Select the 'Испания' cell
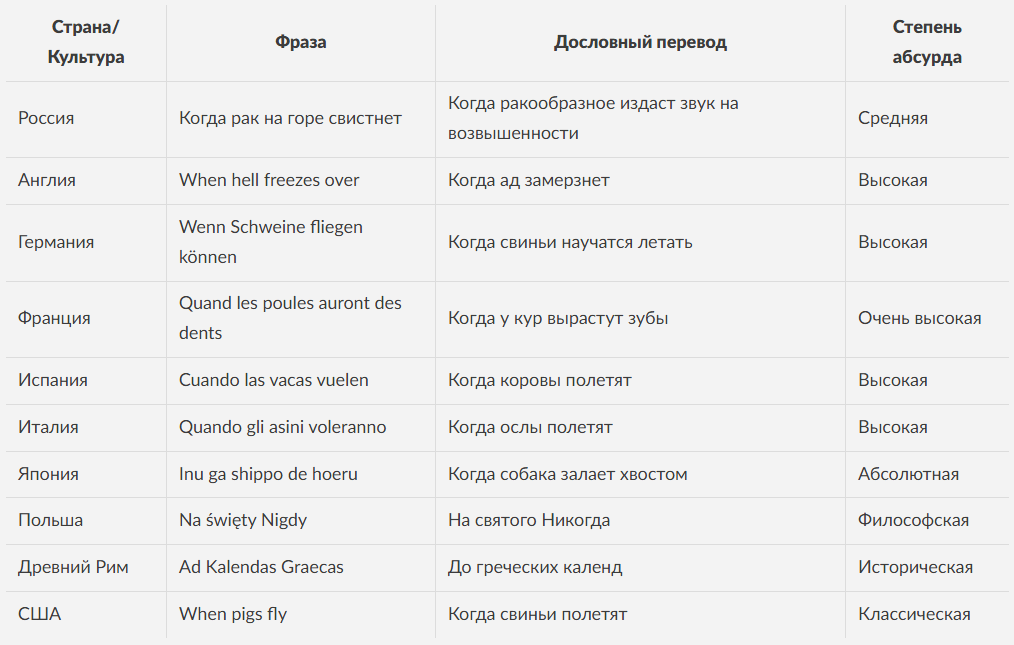The width and height of the screenshot is (1014, 645). 53,380
